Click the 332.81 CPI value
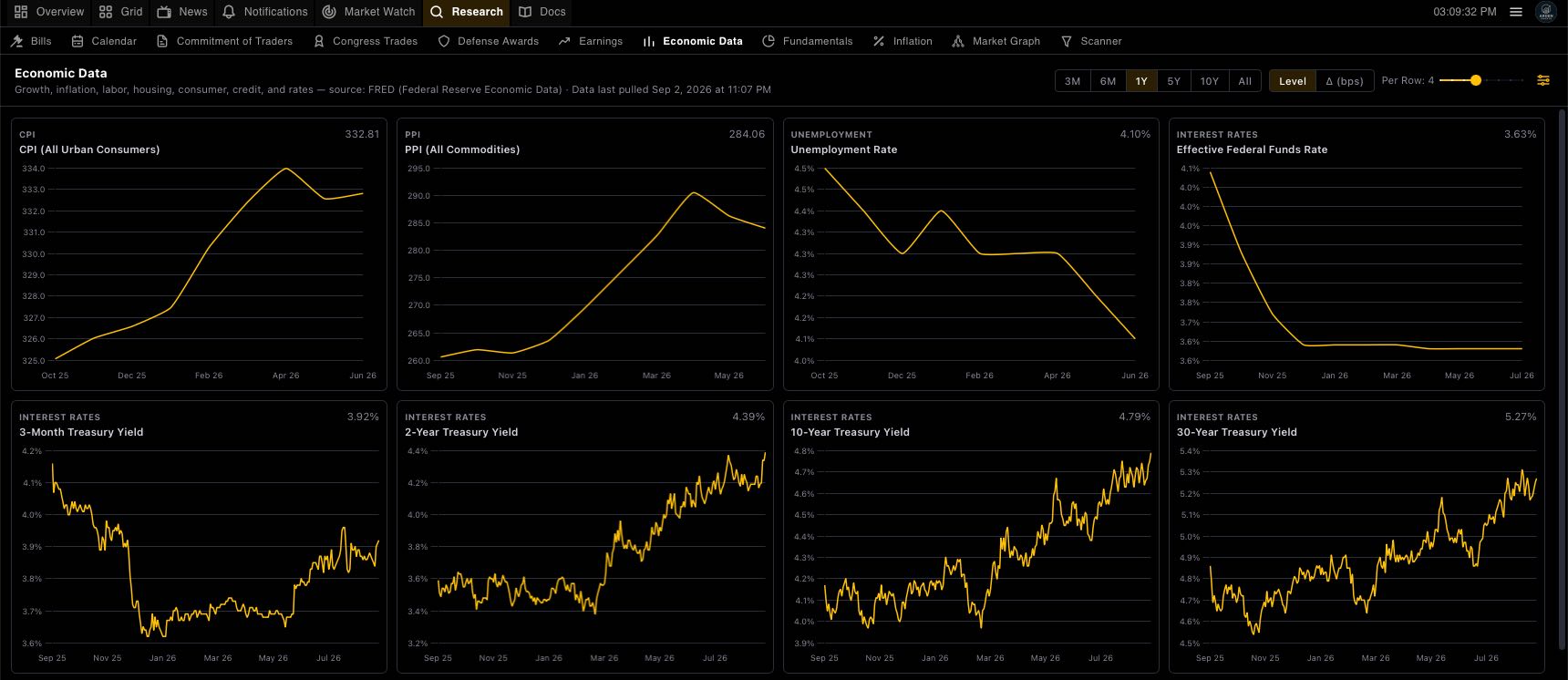The width and height of the screenshot is (1568, 680). tap(362, 134)
